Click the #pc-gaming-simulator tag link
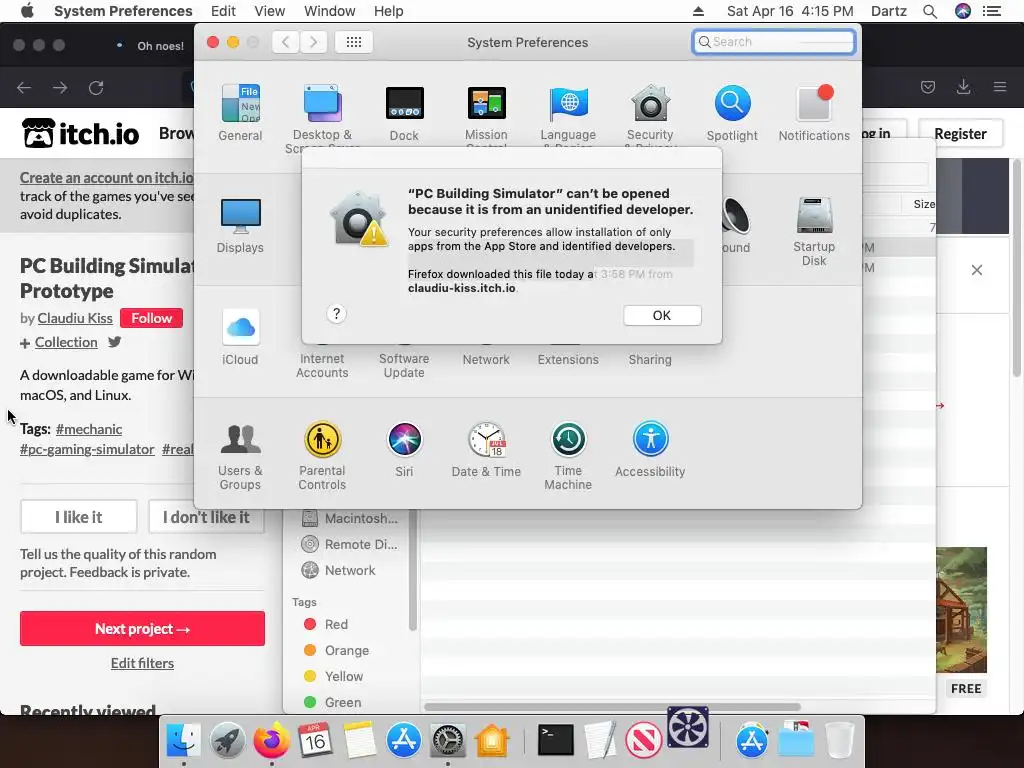This screenshot has width=1024, height=768. click(87, 449)
